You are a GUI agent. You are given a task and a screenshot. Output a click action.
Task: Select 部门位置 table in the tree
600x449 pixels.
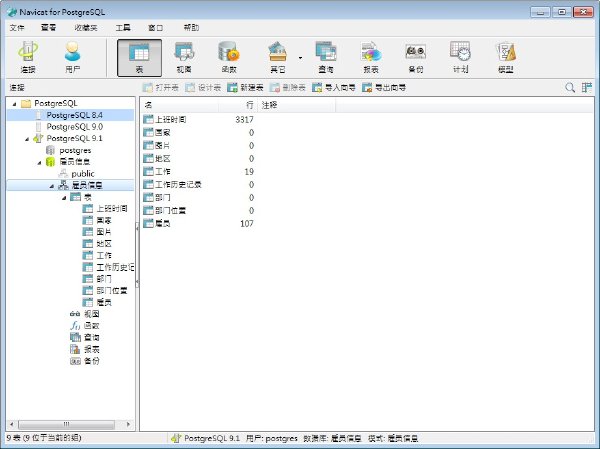tap(111, 291)
